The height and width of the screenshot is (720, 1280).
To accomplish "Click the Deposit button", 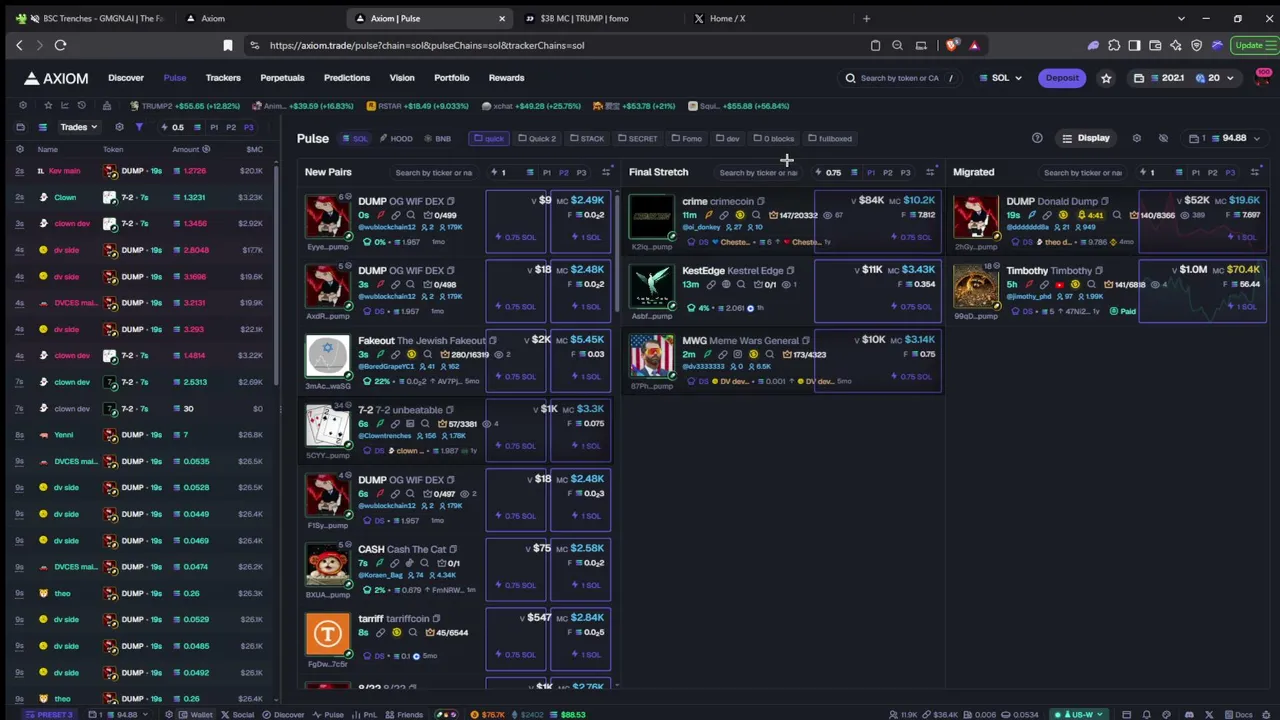I will (1062, 78).
